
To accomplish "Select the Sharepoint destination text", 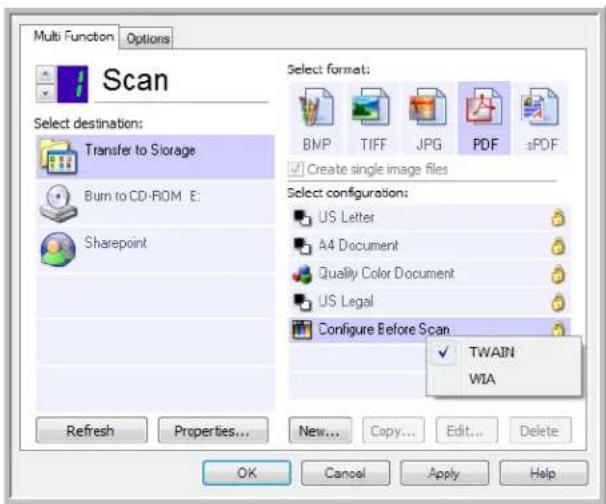I will point(116,243).
